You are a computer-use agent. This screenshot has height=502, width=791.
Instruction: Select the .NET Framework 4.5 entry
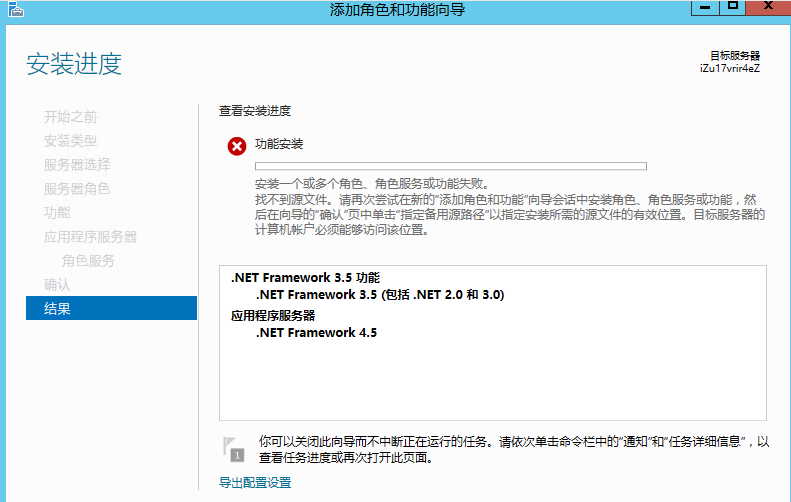coord(317,333)
